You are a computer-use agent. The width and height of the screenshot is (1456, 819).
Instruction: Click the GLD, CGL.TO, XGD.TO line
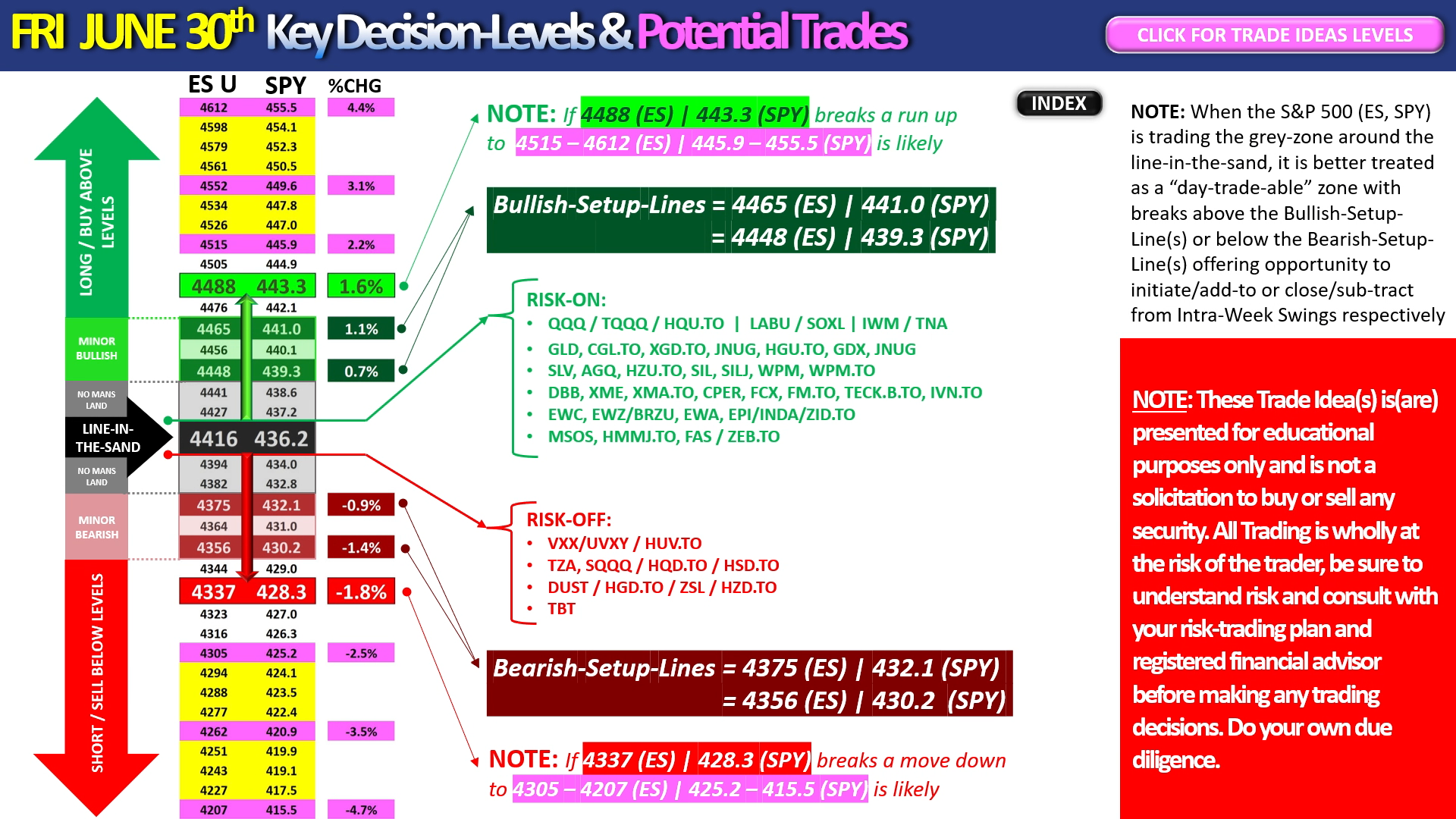click(732, 350)
